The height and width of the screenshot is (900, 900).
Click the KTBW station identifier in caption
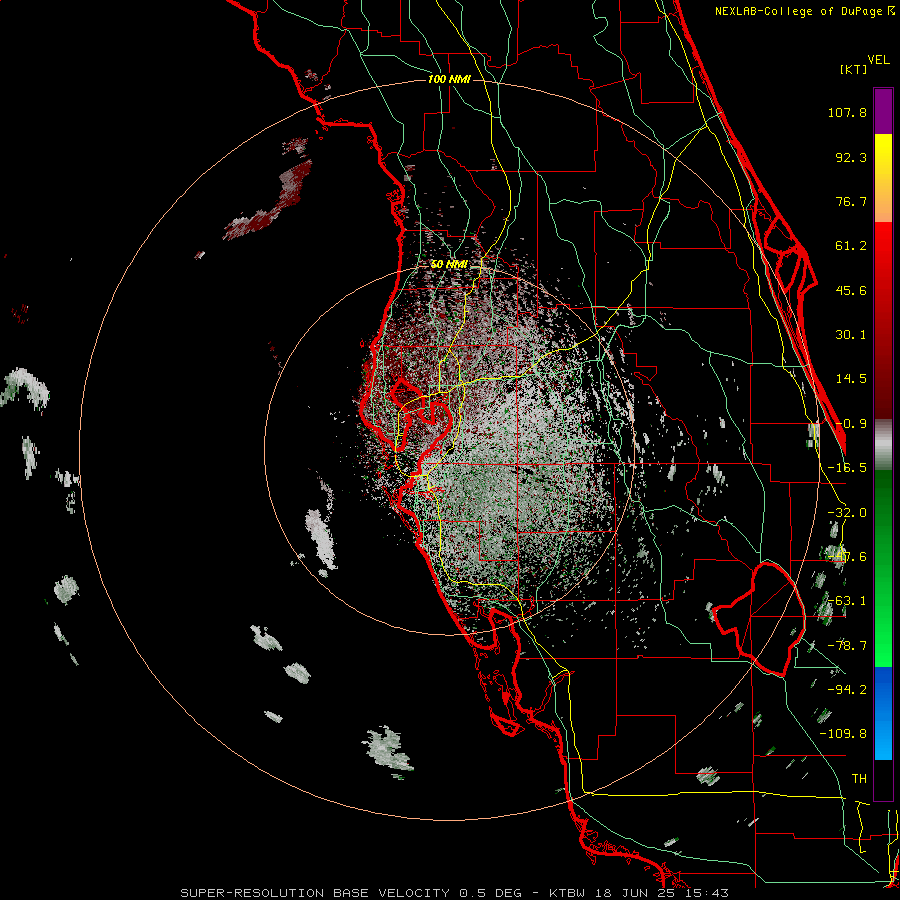[x=569, y=893]
